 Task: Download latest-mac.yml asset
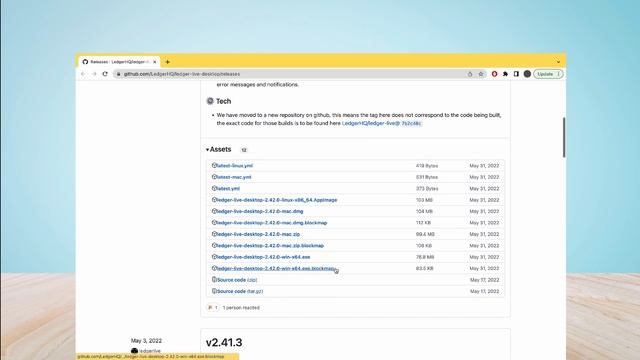click(234, 177)
